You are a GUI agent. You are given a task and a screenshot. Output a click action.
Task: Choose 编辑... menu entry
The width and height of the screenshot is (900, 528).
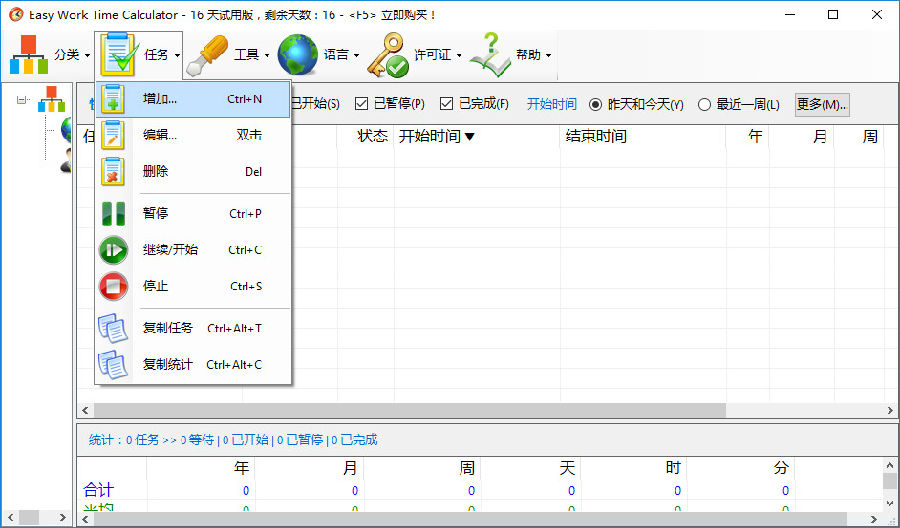click(193, 135)
